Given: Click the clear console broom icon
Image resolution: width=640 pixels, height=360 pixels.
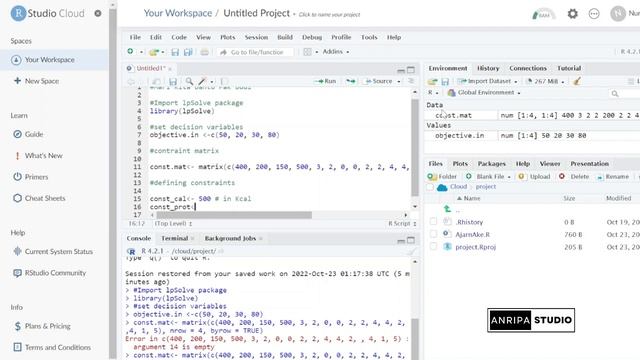Looking at the screenshot, I should [x=411, y=251].
